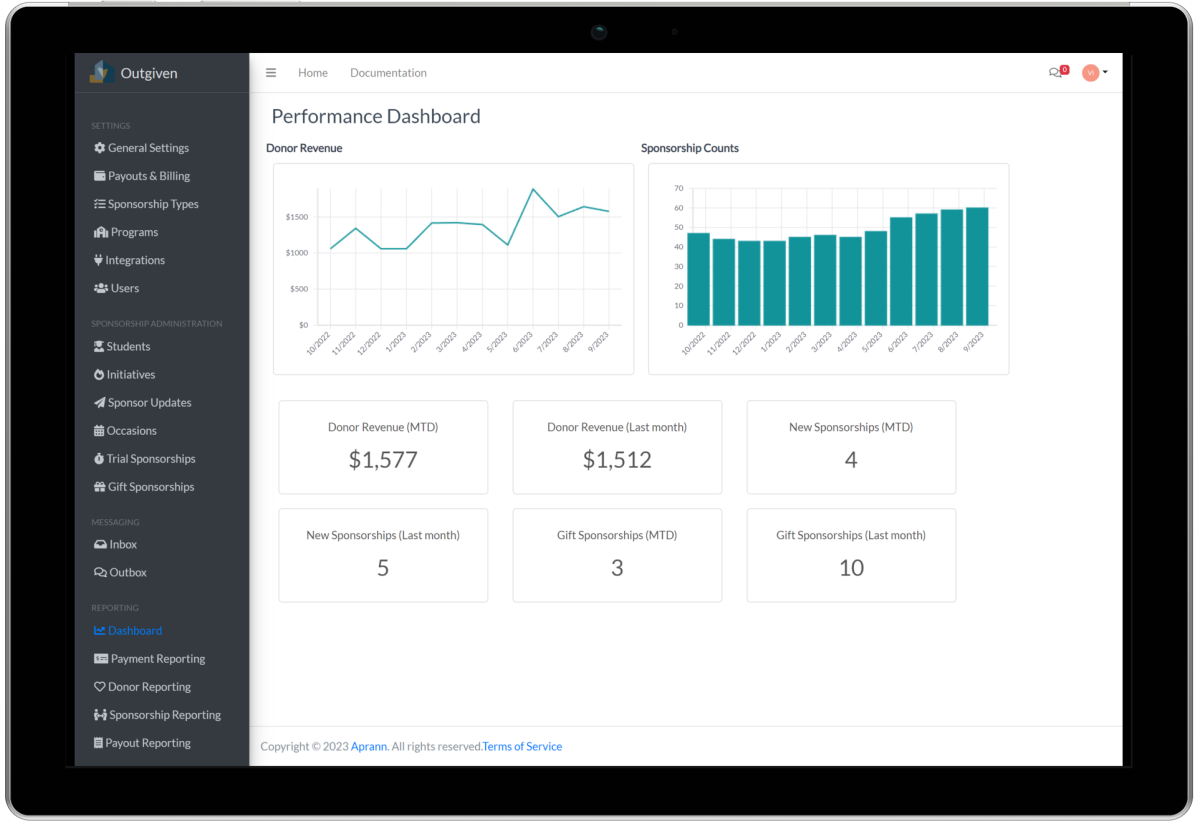Image resolution: width=1200 pixels, height=822 pixels.
Task: Click the Performance Dashboard heading
Action: pyautogui.click(x=376, y=116)
